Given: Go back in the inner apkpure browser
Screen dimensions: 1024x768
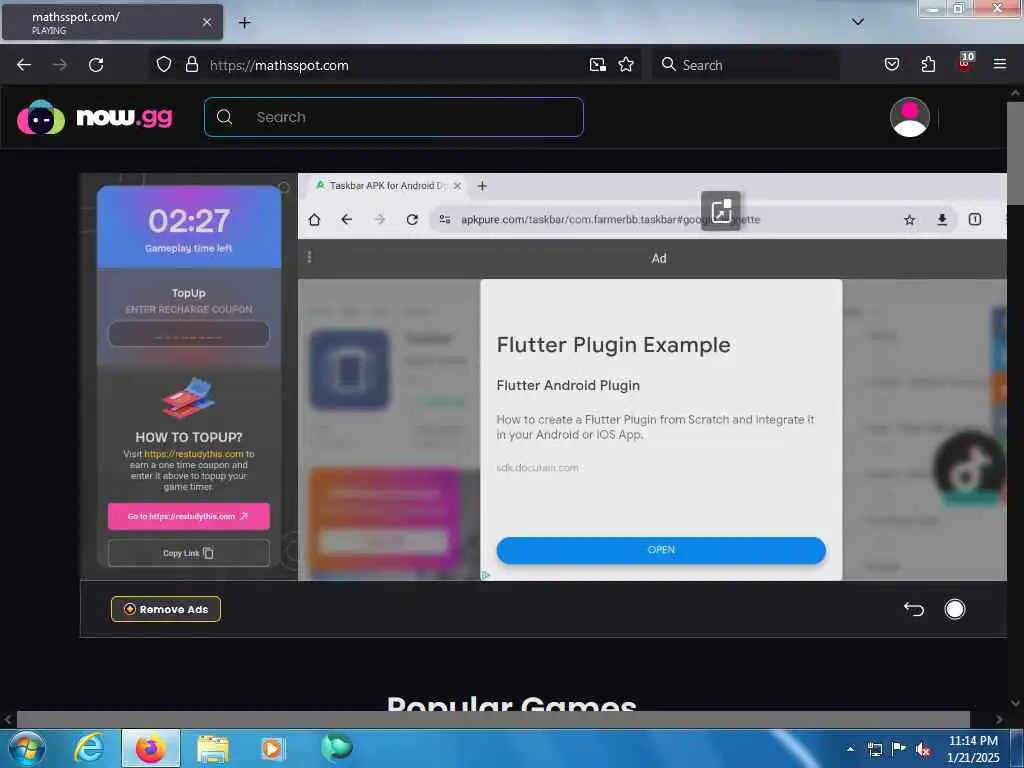Looking at the screenshot, I should [x=347, y=219].
